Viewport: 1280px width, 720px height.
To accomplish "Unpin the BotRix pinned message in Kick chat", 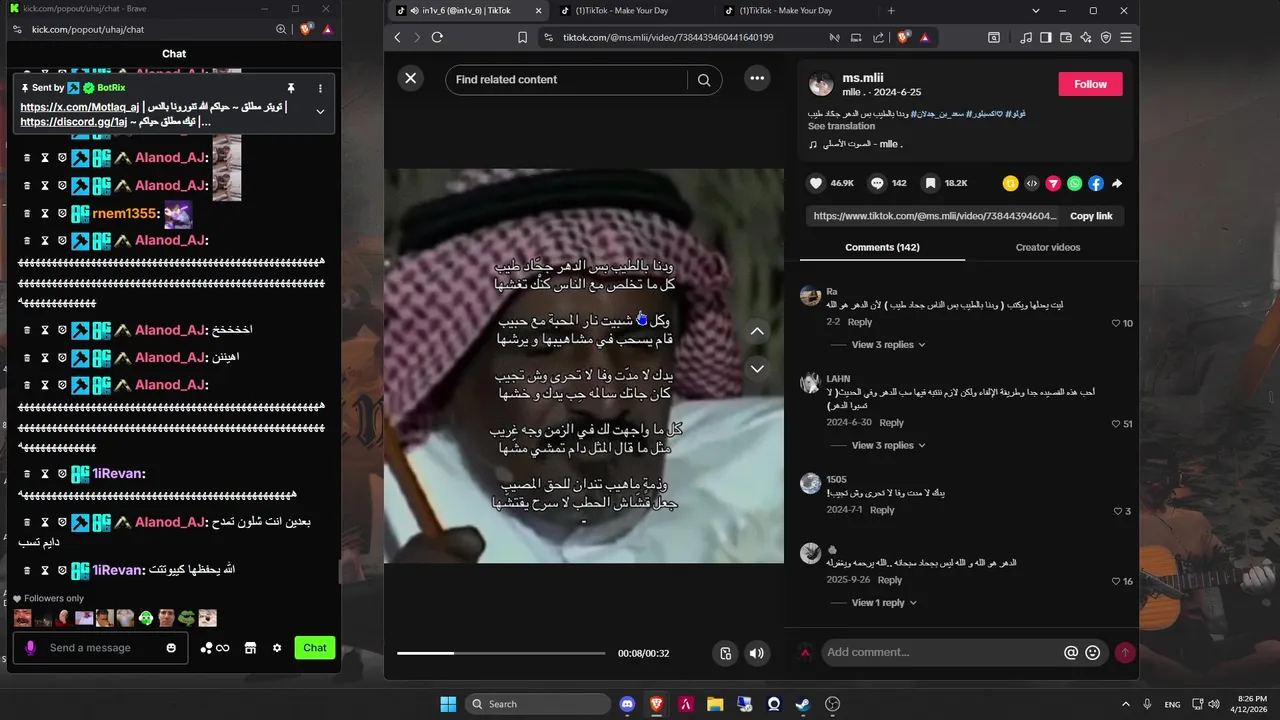I will 291,88.
